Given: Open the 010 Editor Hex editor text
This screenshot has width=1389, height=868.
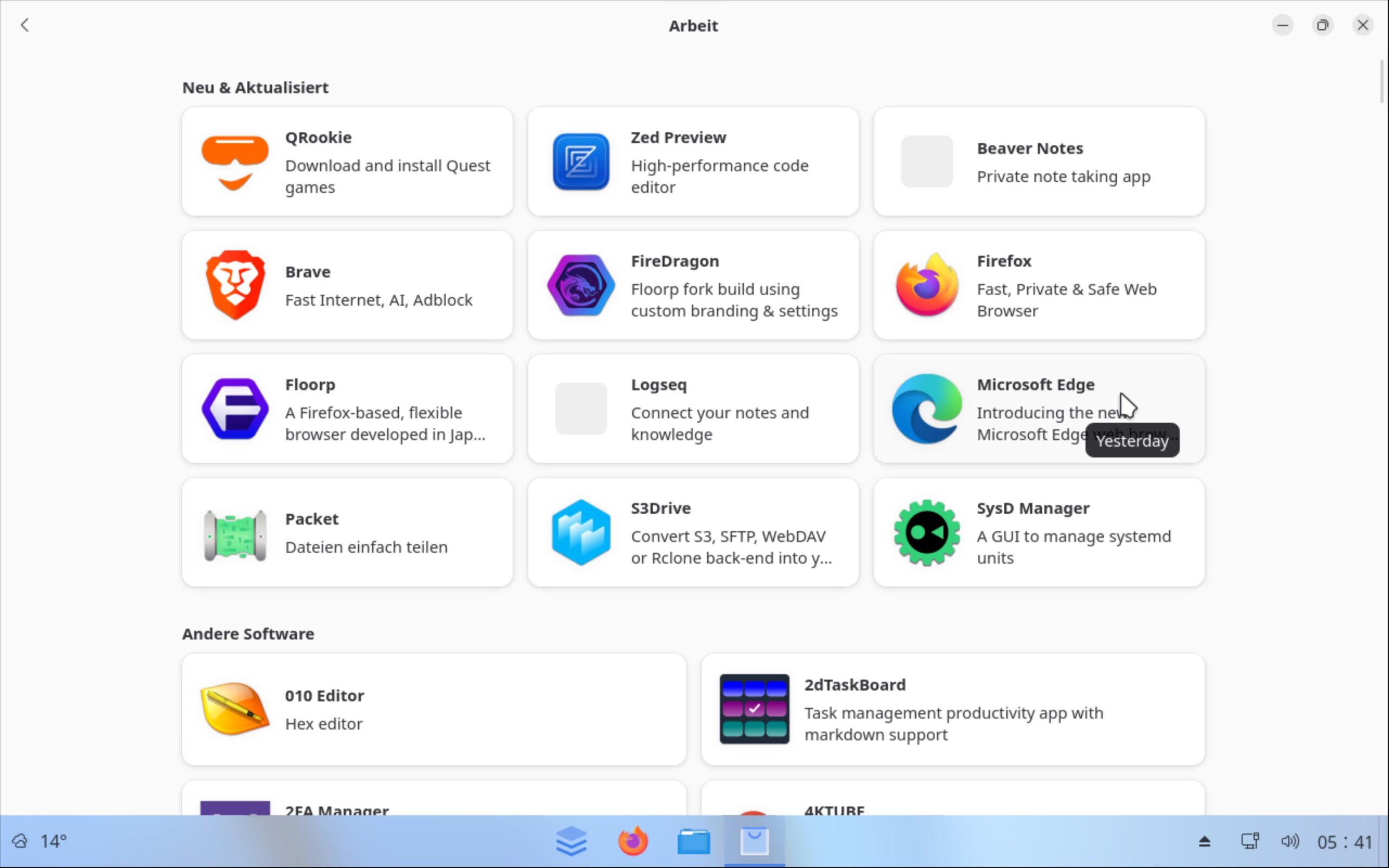Looking at the screenshot, I should coord(324,724).
